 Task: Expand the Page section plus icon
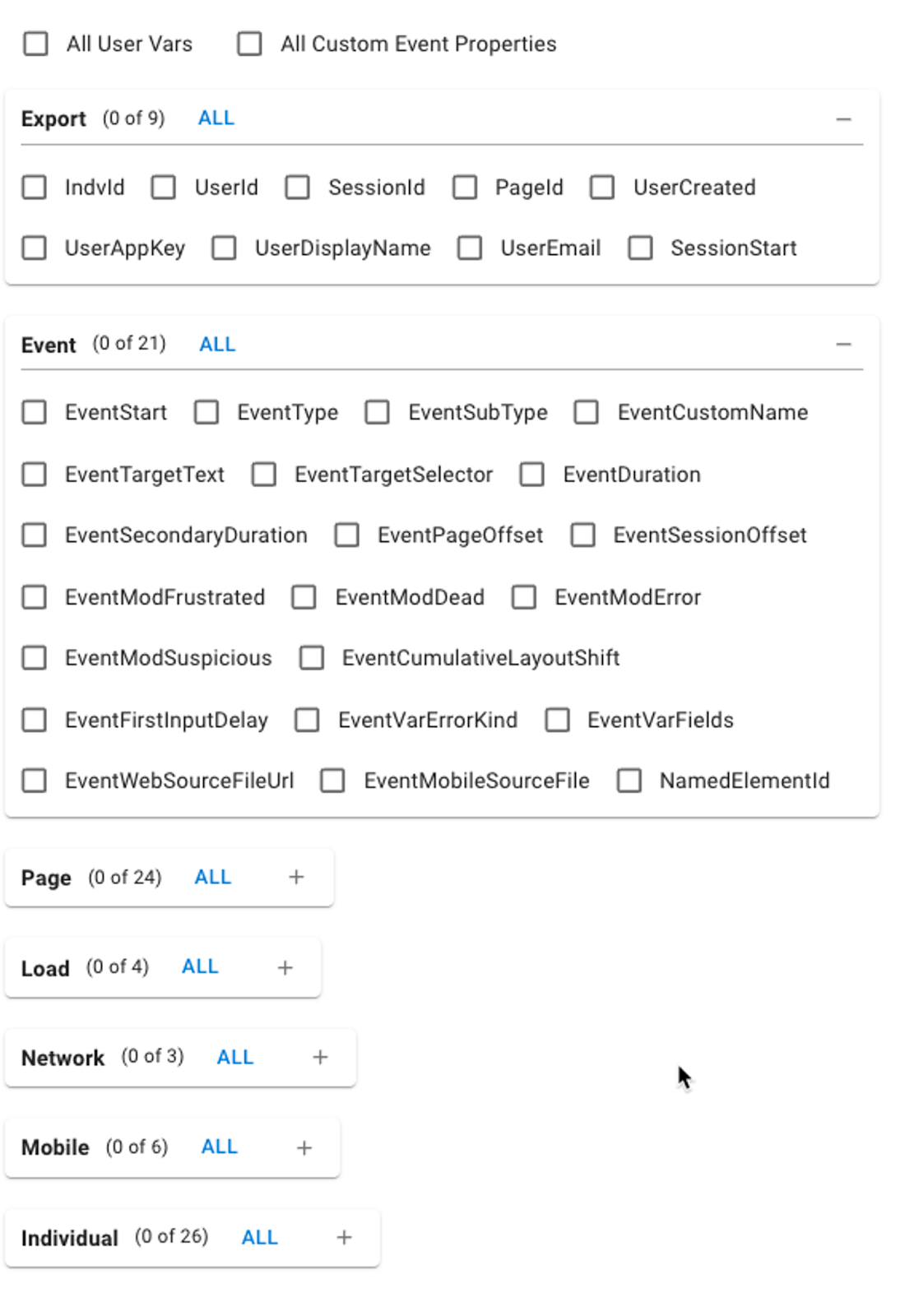click(296, 878)
